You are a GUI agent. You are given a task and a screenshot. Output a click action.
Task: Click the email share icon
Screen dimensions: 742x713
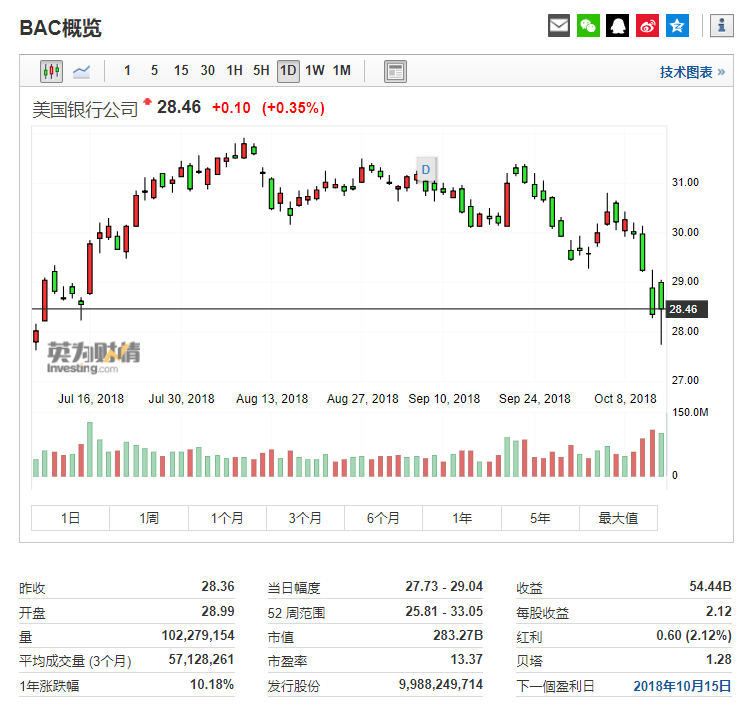(x=559, y=26)
